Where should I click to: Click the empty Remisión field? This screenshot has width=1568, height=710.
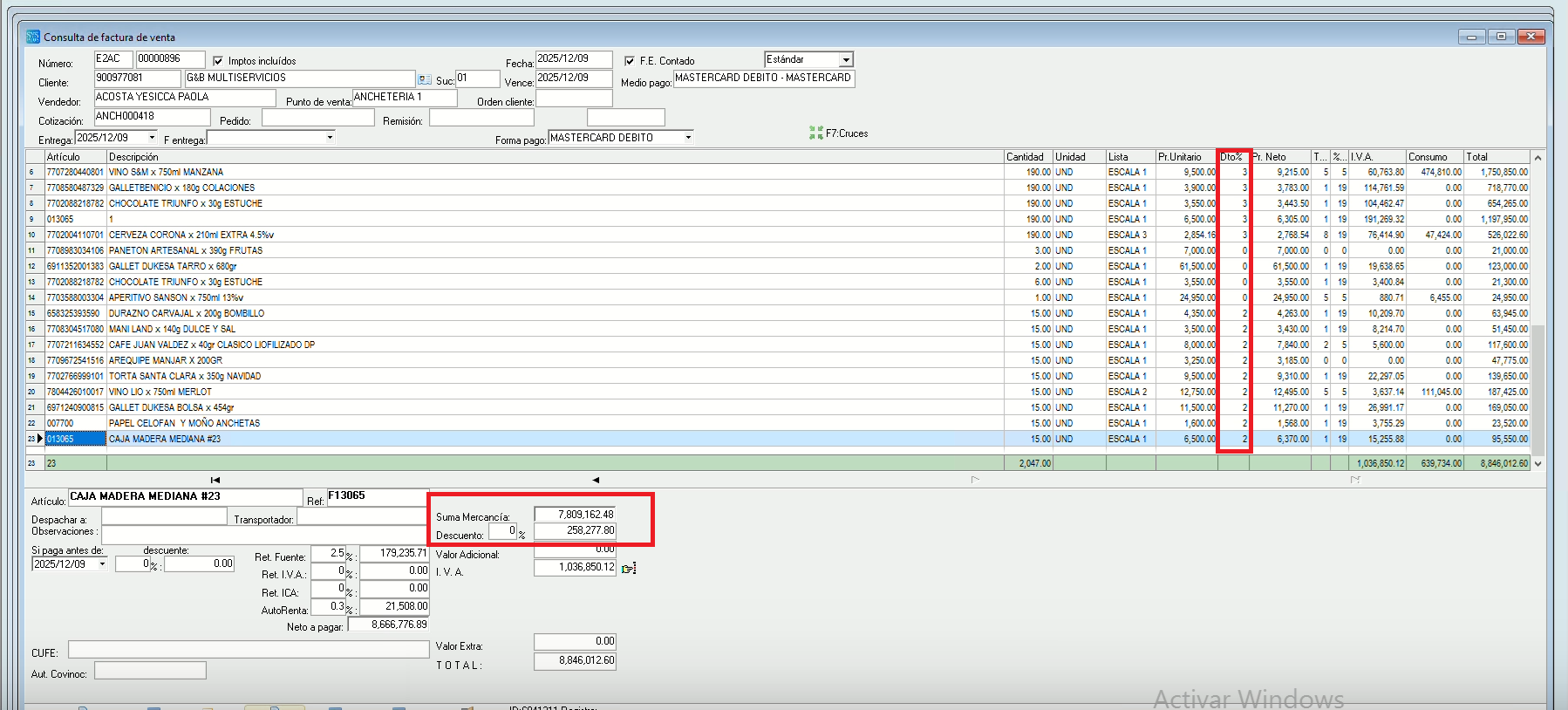(x=481, y=117)
